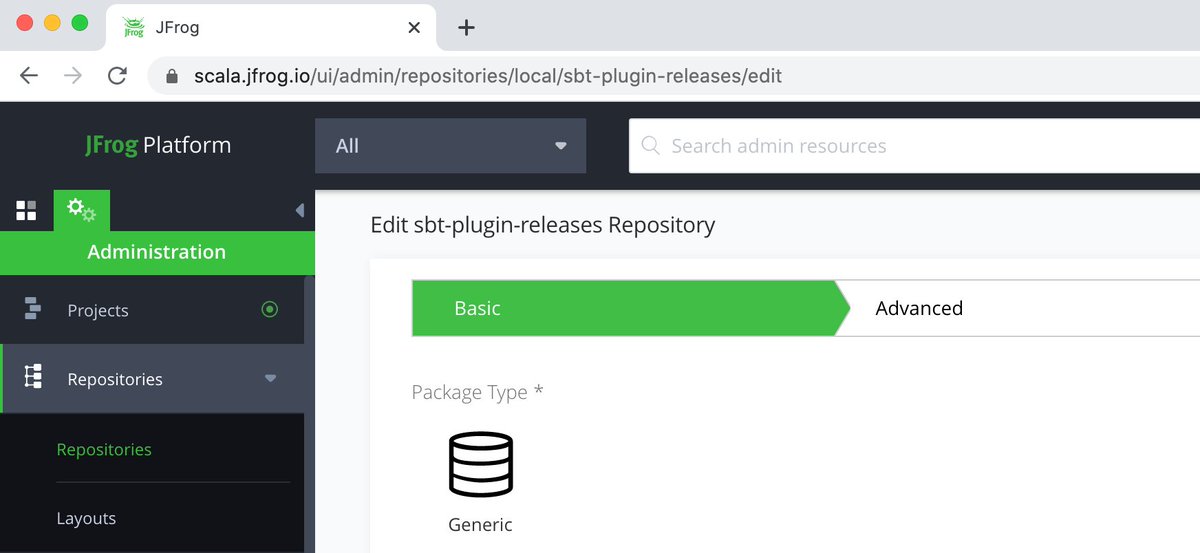Click the JFrog favicon in the tab
This screenshot has height=553, width=1200.
[x=133, y=27]
